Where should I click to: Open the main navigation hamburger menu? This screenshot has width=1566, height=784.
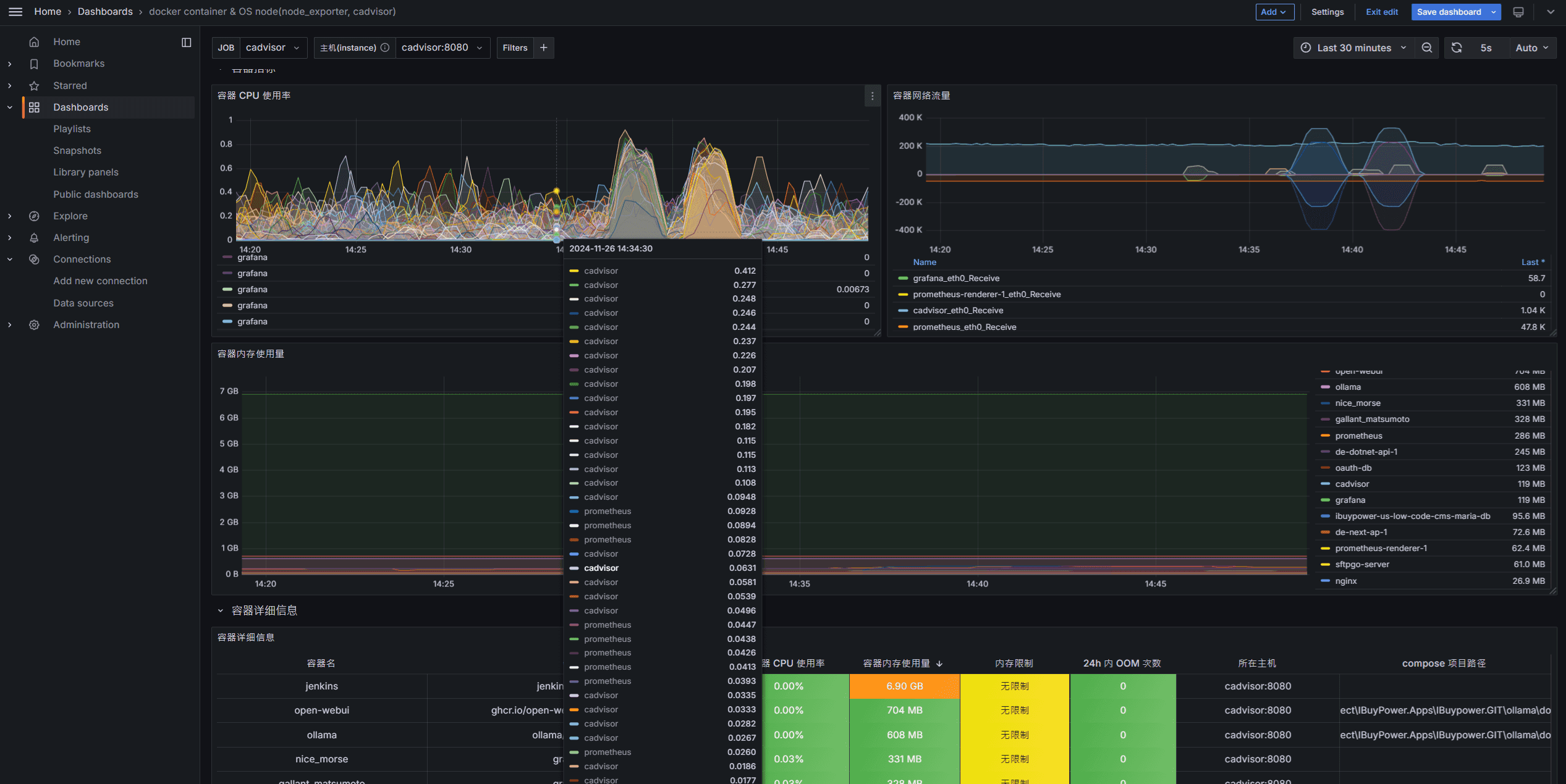pos(15,11)
